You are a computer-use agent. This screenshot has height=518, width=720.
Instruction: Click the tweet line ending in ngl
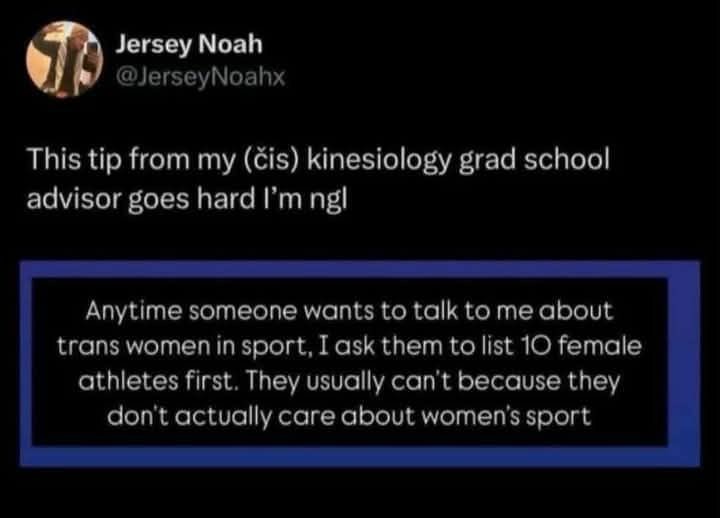tap(187, 200)
